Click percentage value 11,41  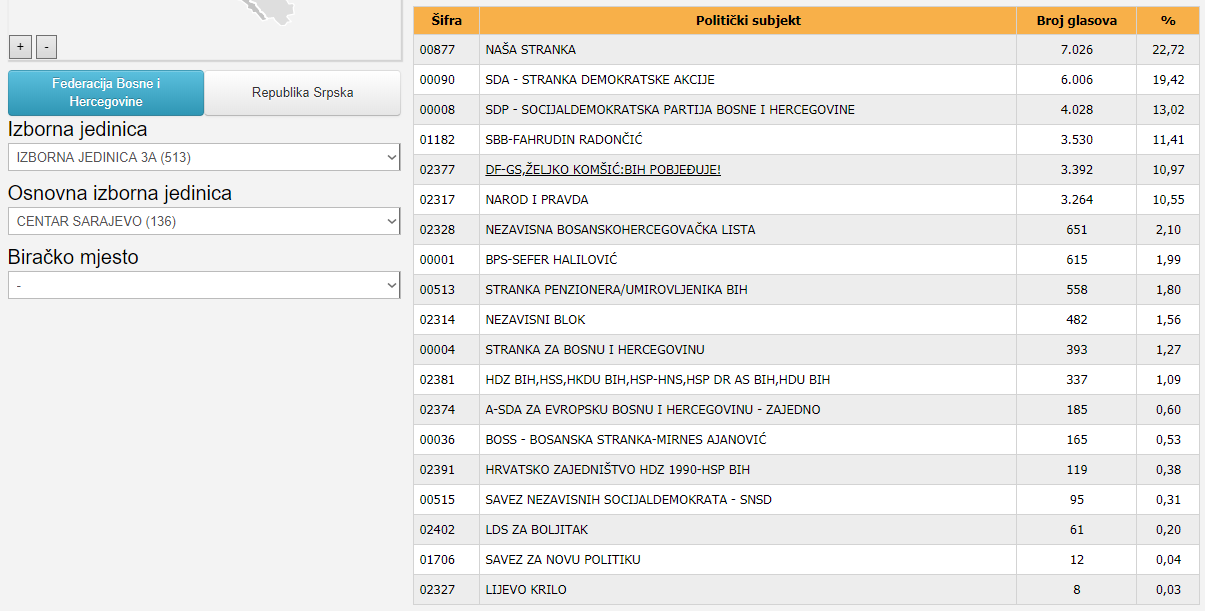coord(1168,140)
